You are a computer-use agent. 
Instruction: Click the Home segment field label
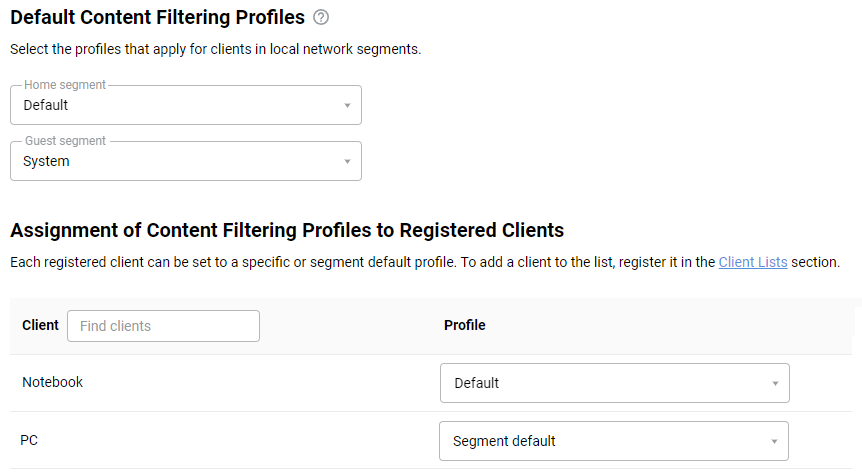pos(65,86)
